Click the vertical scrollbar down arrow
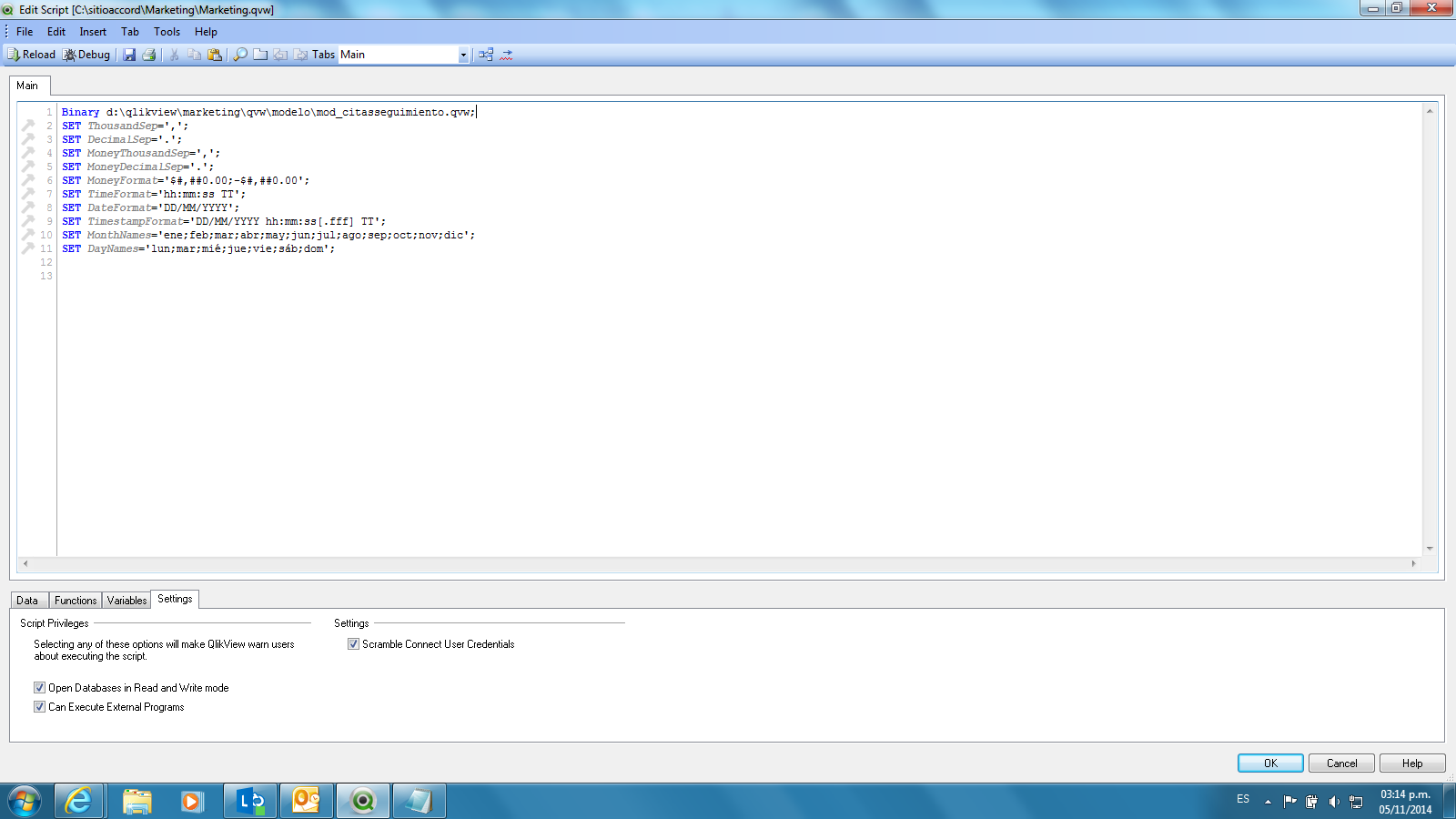Screen dimensions: 1456x819 [1430, 548]
